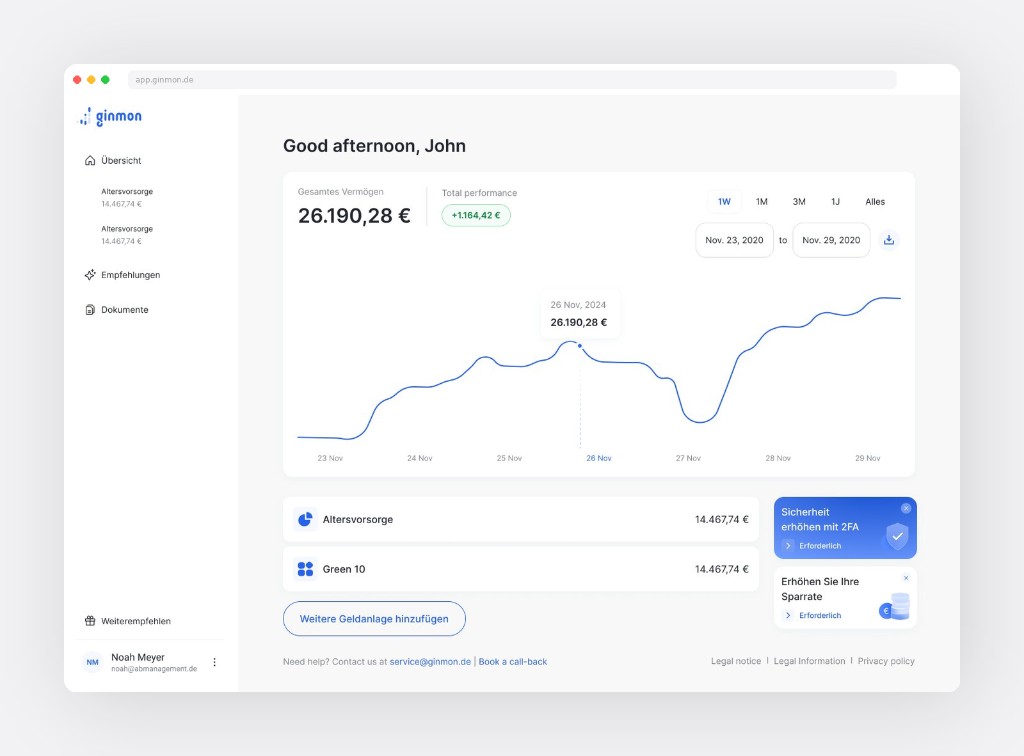Switch to the Alles view
Screen dimensions: 1024x756
pyautogui.click(x=874, y=201)
